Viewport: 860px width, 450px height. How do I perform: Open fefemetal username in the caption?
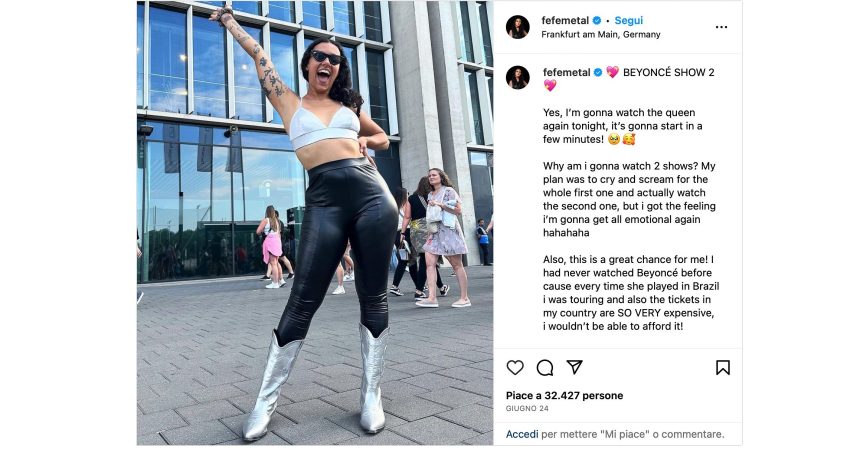[567, 72]
